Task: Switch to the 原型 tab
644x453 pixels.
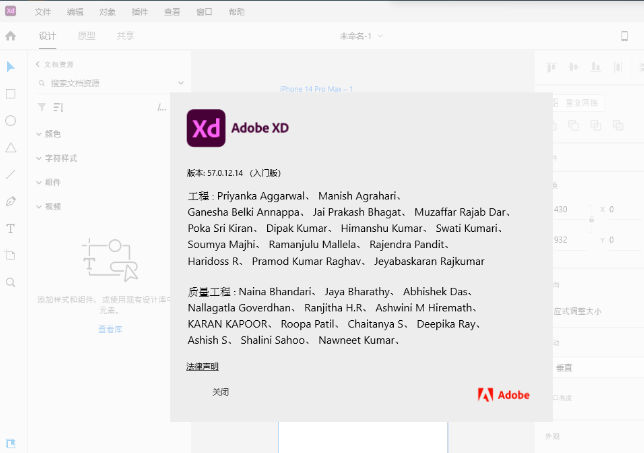Action: point(87,36)
